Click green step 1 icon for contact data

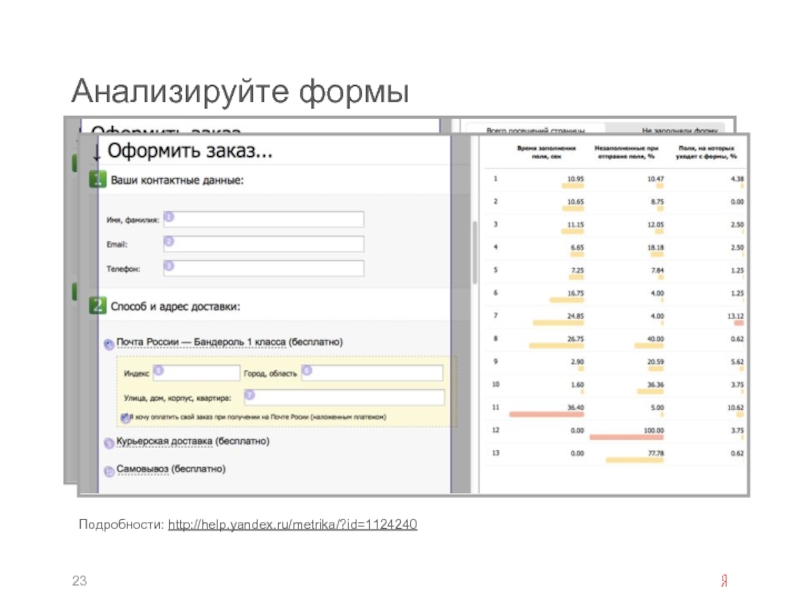click(97, 180)
